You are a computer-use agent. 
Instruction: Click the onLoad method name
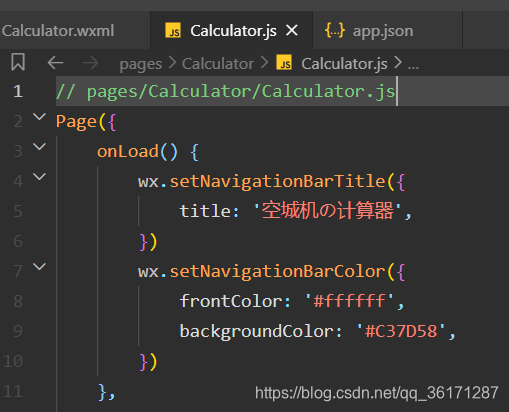pyautogui.click(x=128, y=151)
